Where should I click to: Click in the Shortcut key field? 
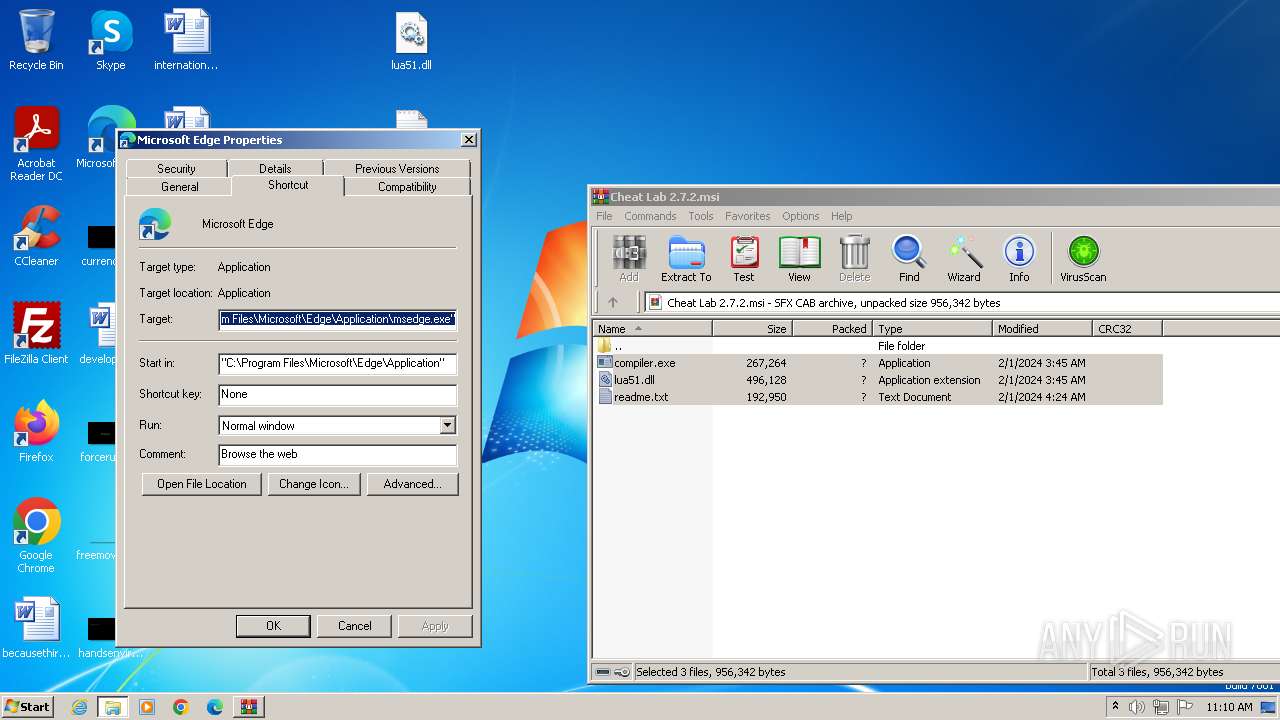pos(338,394)
